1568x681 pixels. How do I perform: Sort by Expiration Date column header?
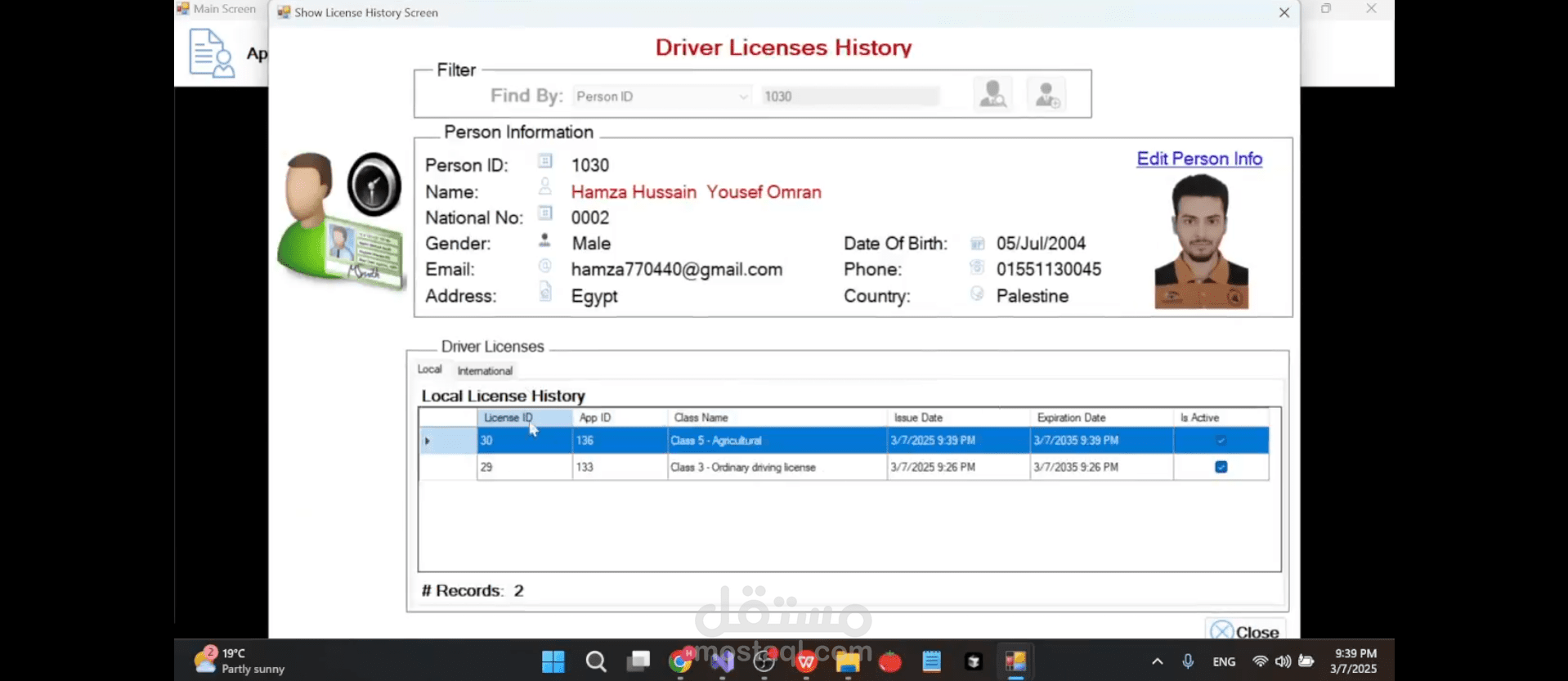tap(1101, 418)
